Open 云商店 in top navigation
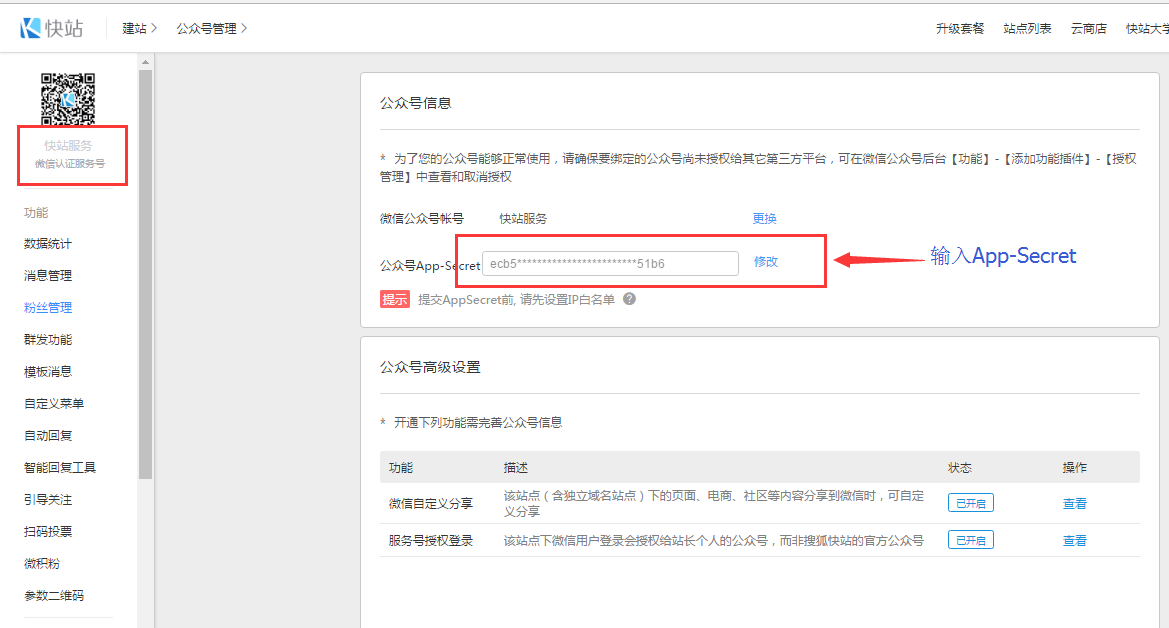Screen dimensions: 1169x628 [1088, 28]
